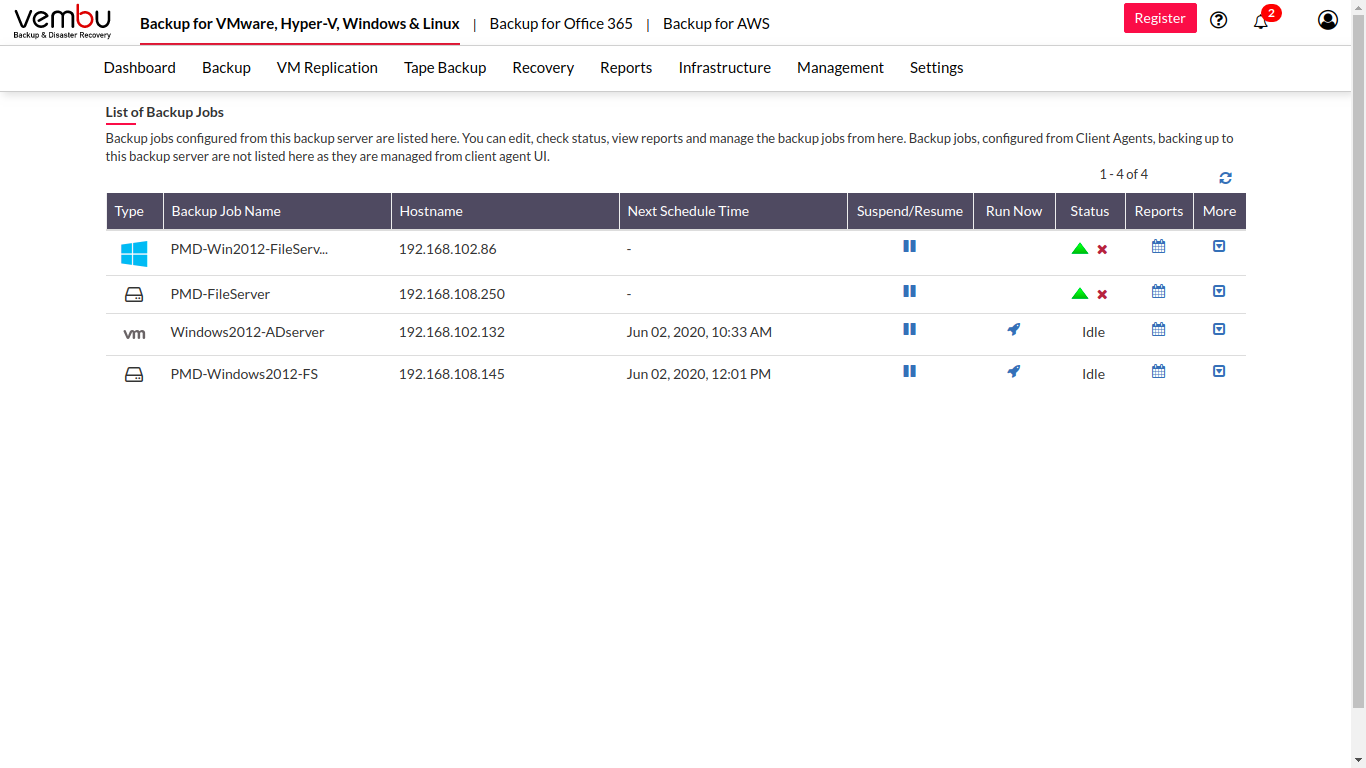
Task: Open reports calendar for PMD-Windows2012-FS row
Action: (x=1159, y=371)
